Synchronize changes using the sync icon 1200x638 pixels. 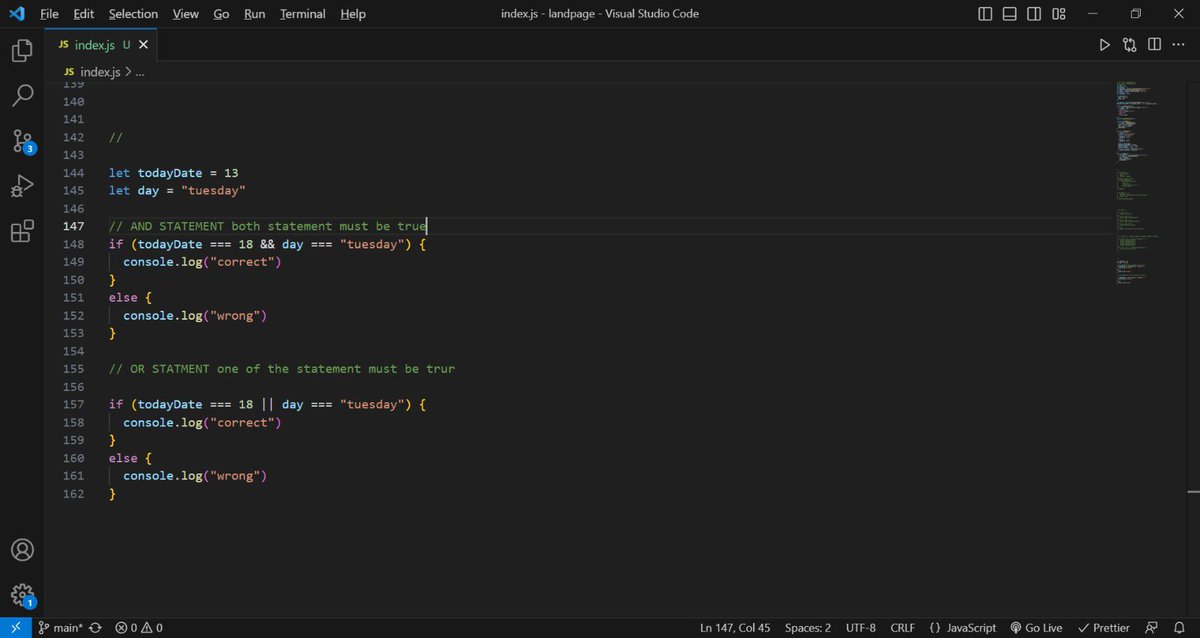(95, 628)
